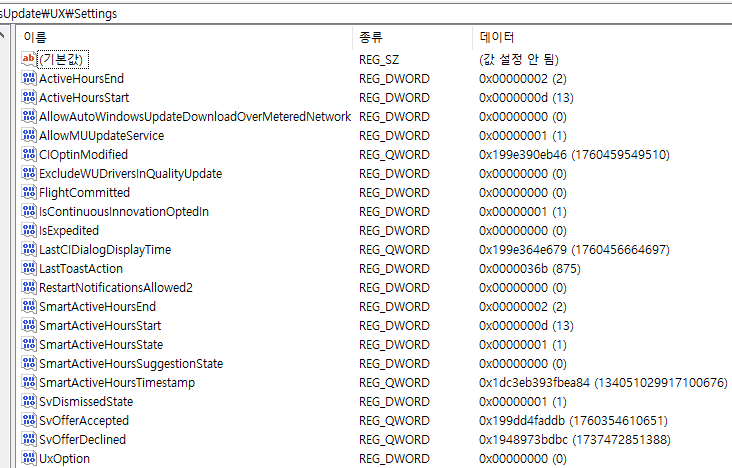Select the UxOption entry name

(x=64, y=459)
